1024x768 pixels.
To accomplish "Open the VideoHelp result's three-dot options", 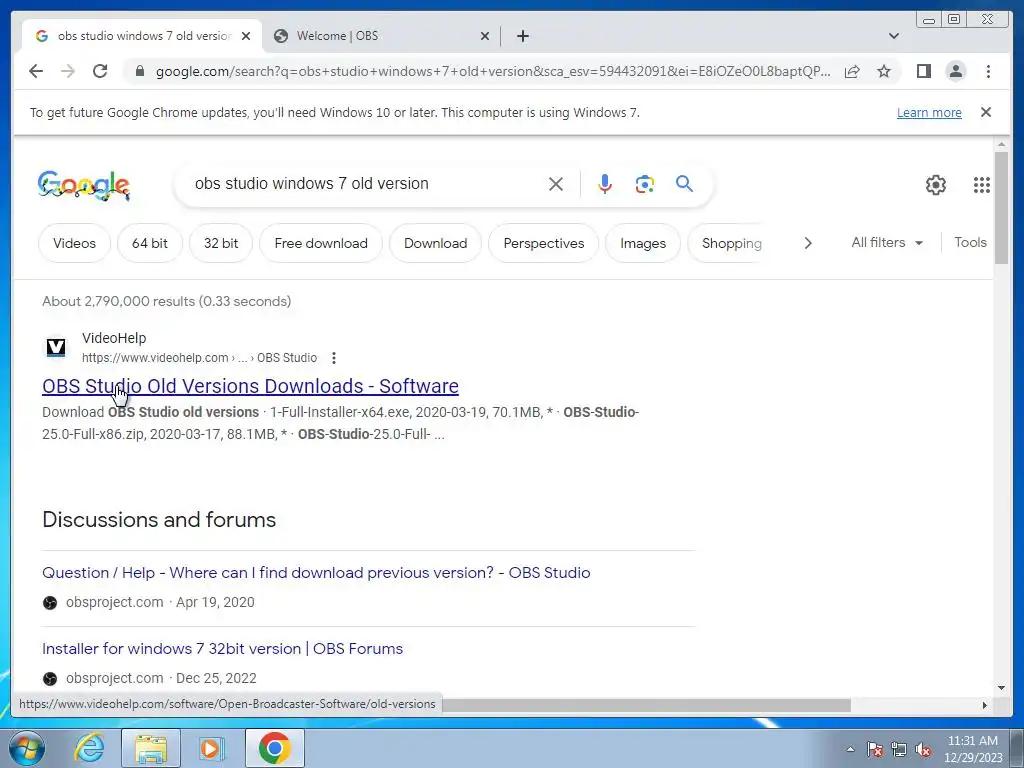I will coord(334,358).
